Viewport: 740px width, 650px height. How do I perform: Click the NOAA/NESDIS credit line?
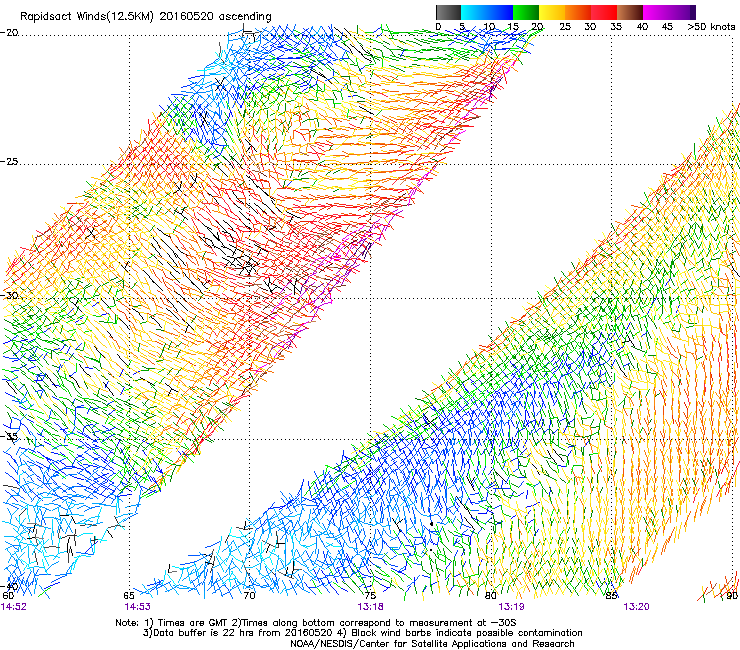point(432,644)
